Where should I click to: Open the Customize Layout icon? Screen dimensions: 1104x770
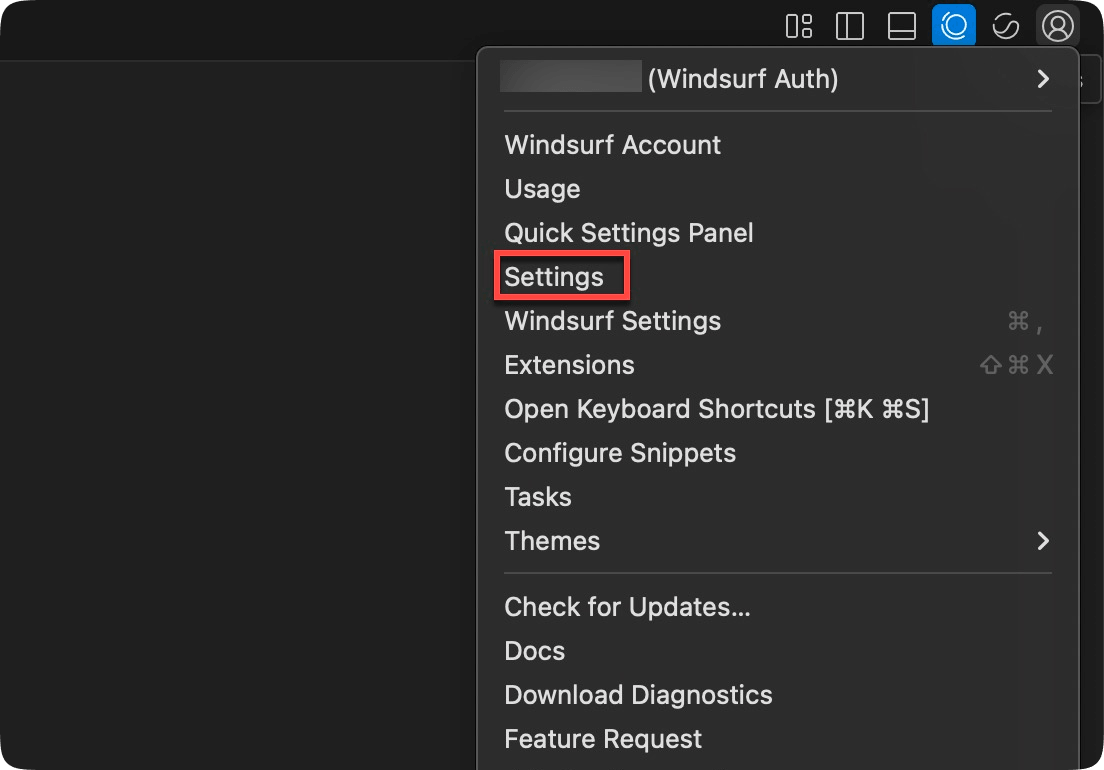[798, 26]
